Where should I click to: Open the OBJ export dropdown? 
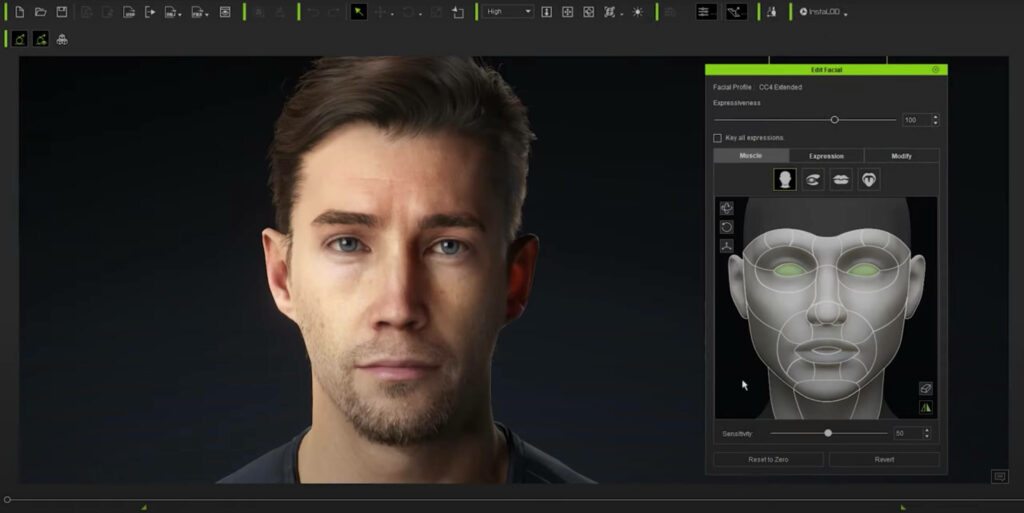click(173, 12)
